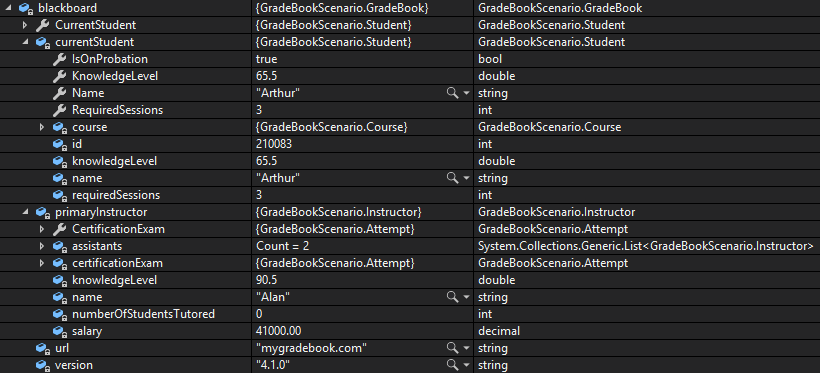The height and width of the screenshot is (373, 820).
Task: Expand the assistants list node
Action: pos(42,246)
